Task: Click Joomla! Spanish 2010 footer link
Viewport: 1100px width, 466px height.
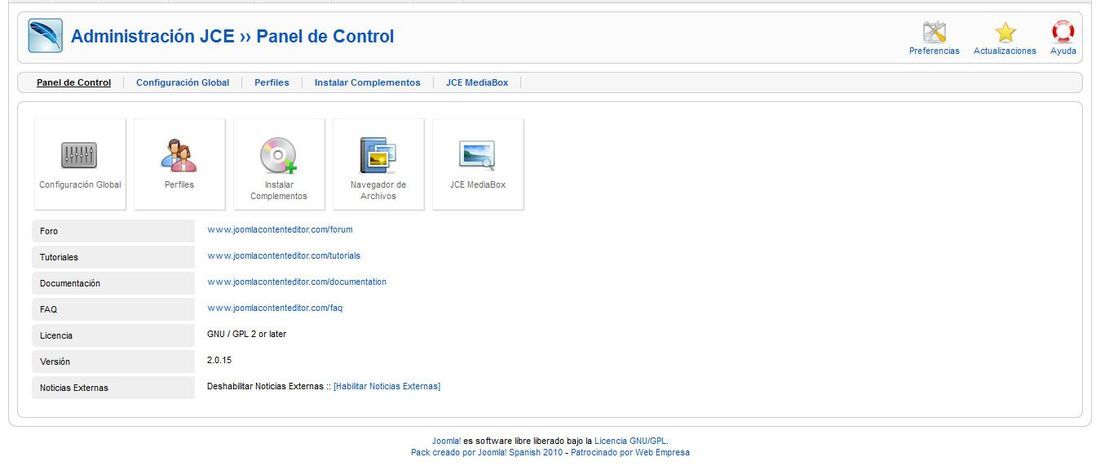Action: coord(519,453)
